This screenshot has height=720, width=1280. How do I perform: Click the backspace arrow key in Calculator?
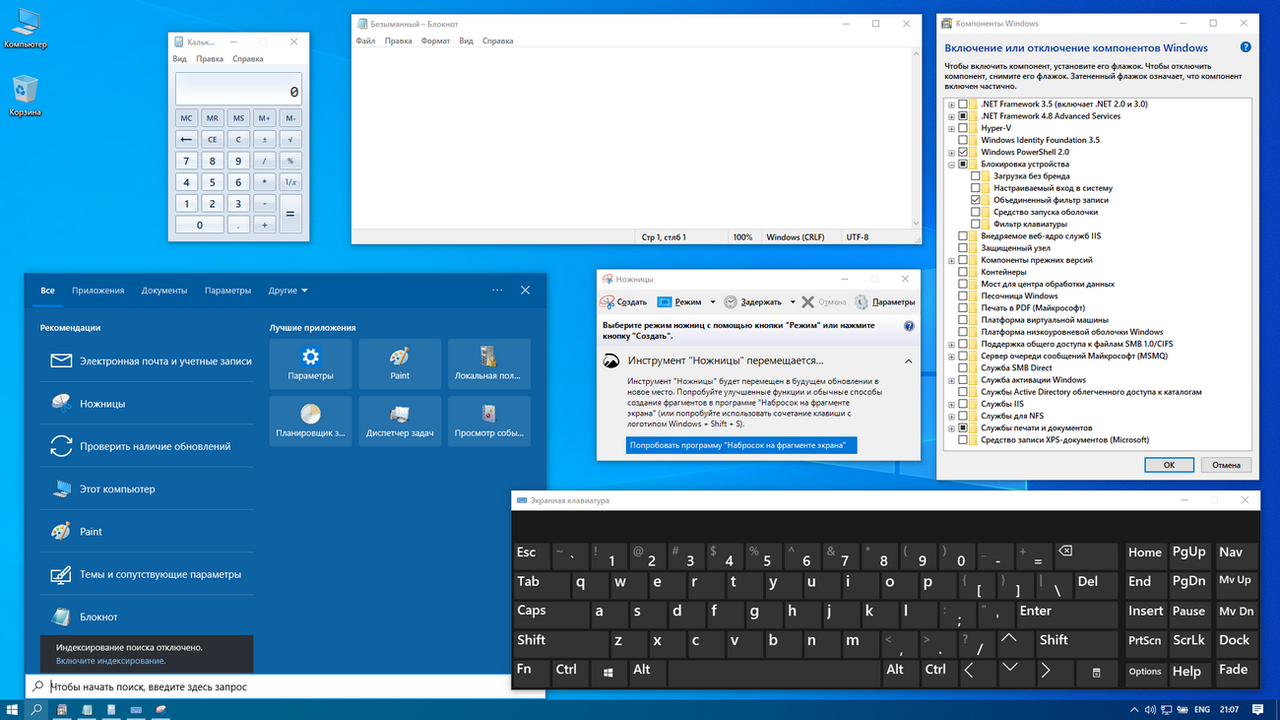(x=186, y=139)
